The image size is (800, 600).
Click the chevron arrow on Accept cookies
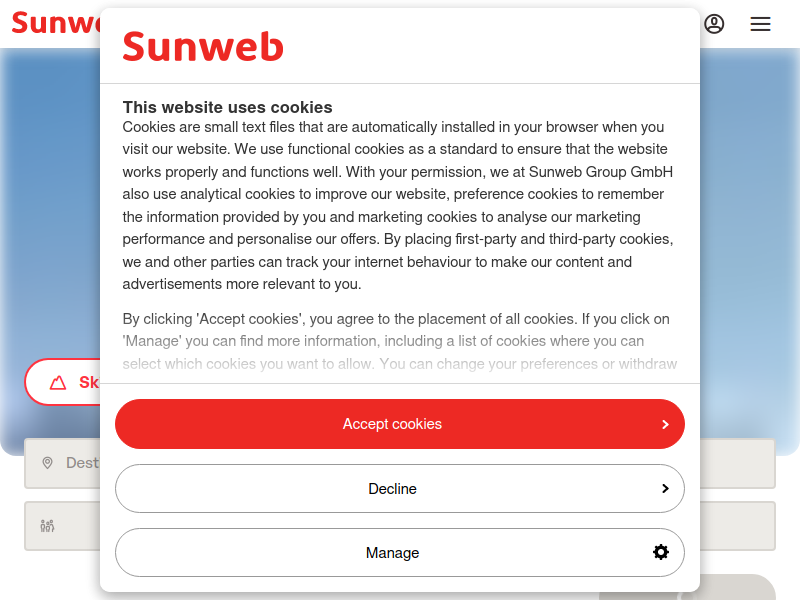point(665,424)
